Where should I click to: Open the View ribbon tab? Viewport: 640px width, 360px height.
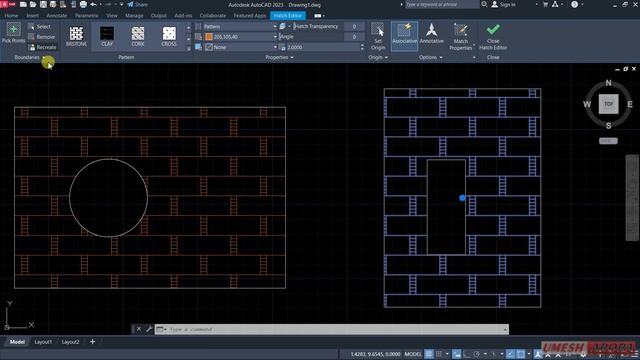(x=112, y=16)
